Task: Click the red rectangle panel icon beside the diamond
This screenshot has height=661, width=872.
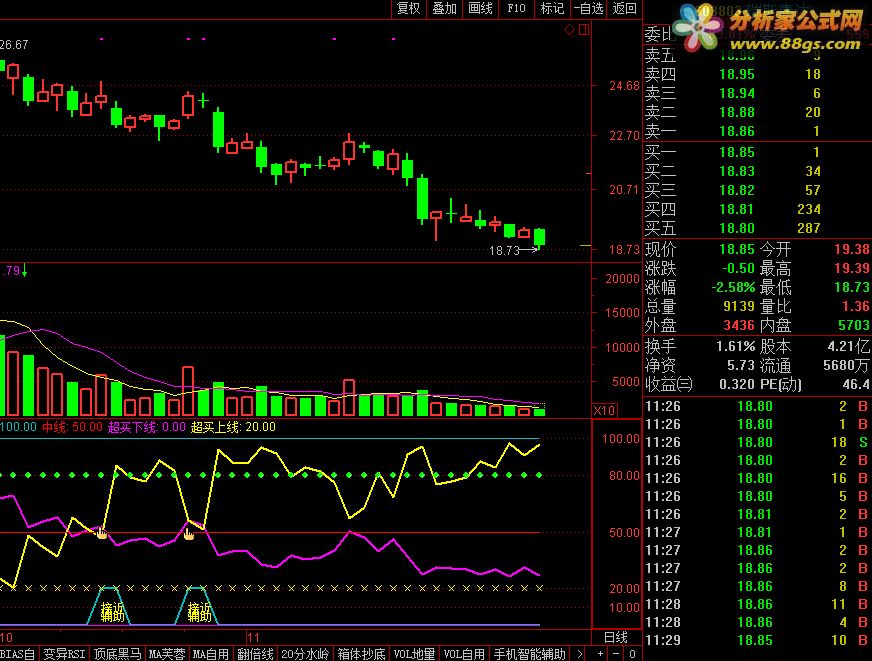Action: 584,29
